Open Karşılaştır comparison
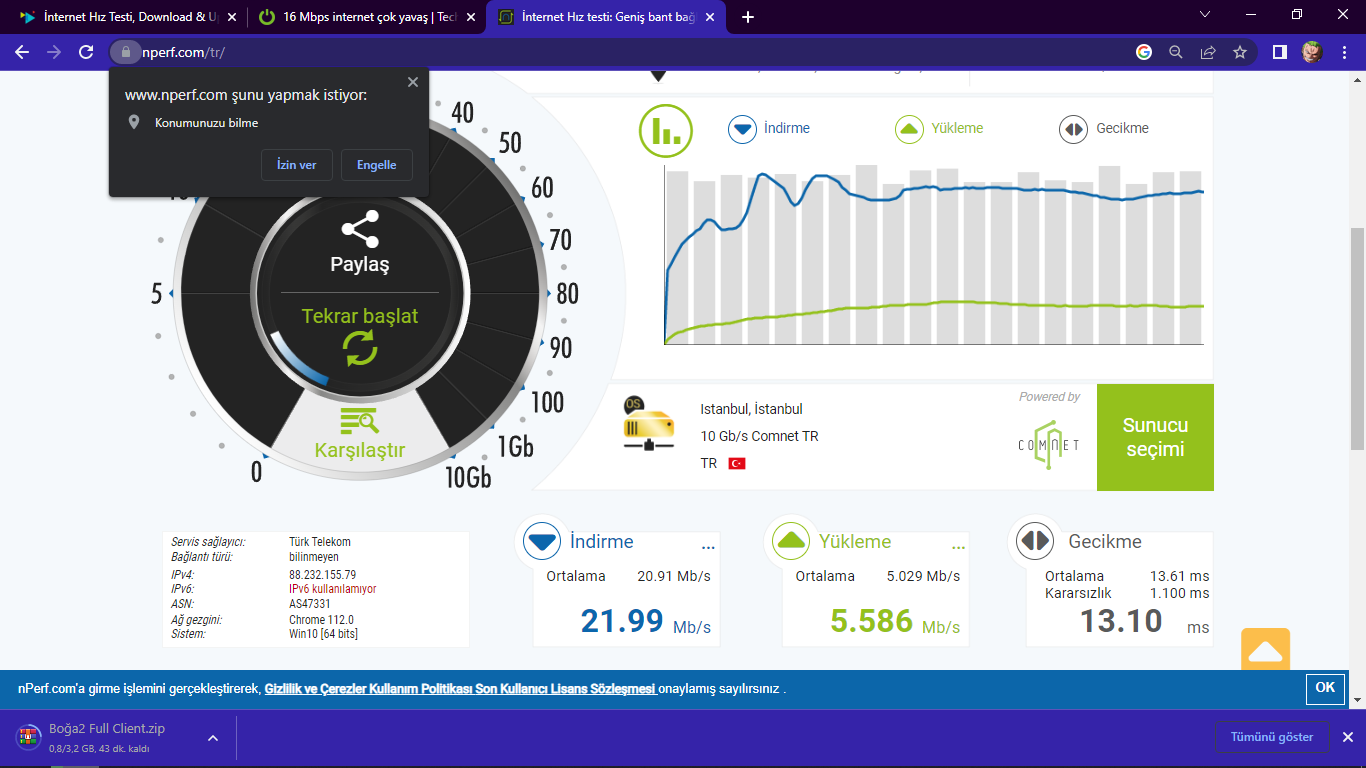1366x768 pixels. [360, 434]
